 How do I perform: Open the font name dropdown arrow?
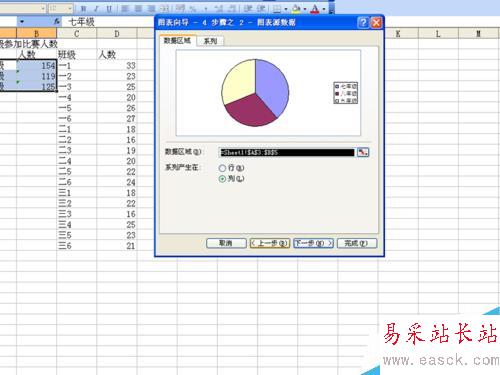pos(43,8)
